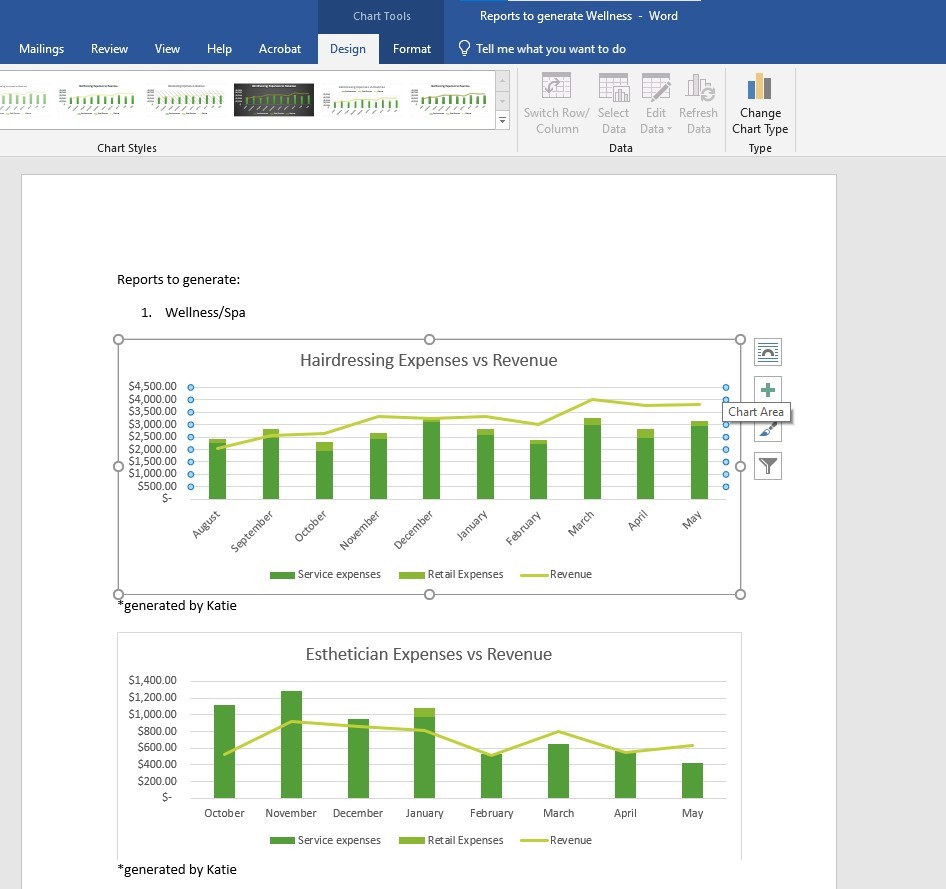The width and height of the screenshot is (946, 889).
Task: Select the Design tab under Chart Tools
Action: click(x=348, y=49)
